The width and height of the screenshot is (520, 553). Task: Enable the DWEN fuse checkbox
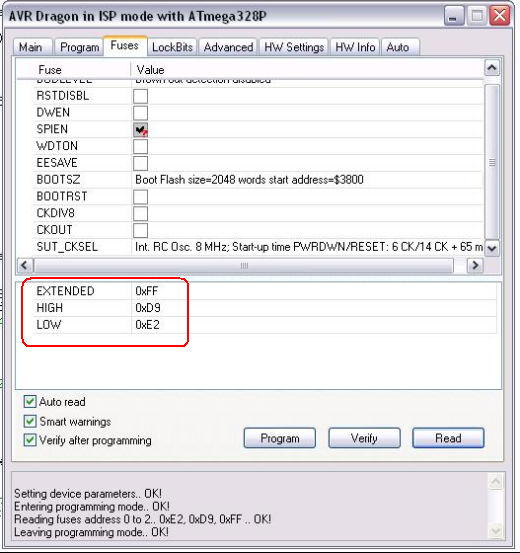click(x=140, y=113)
